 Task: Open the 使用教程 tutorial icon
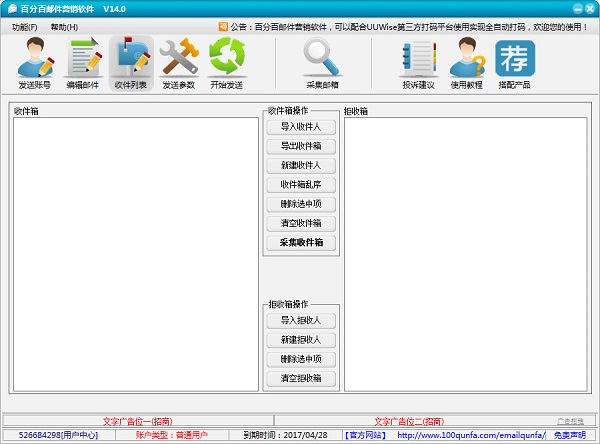[467, 63]
